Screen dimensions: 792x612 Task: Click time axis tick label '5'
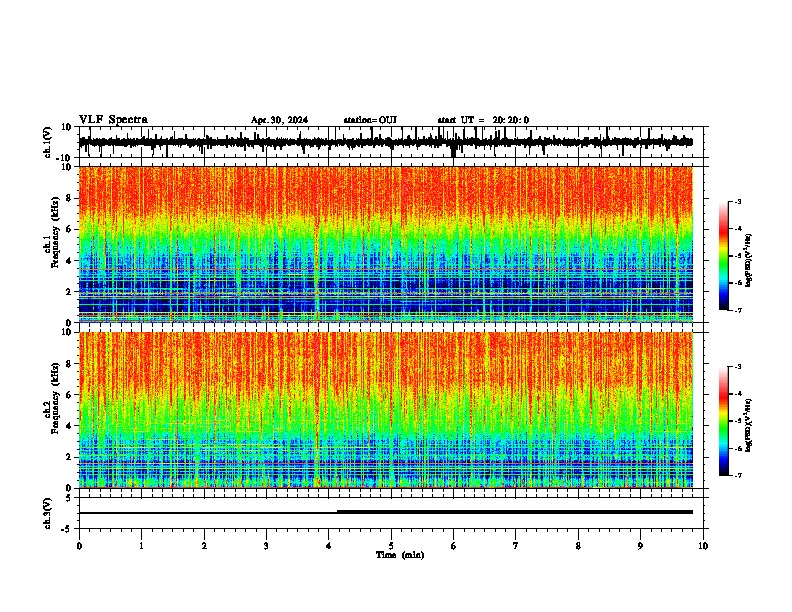(391, 546)
